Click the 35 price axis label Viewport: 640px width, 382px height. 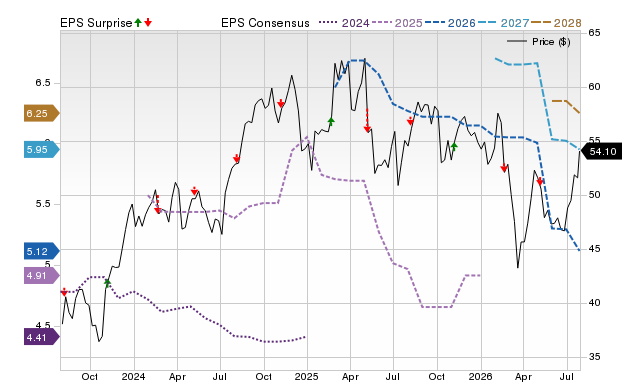click(595, 357)
